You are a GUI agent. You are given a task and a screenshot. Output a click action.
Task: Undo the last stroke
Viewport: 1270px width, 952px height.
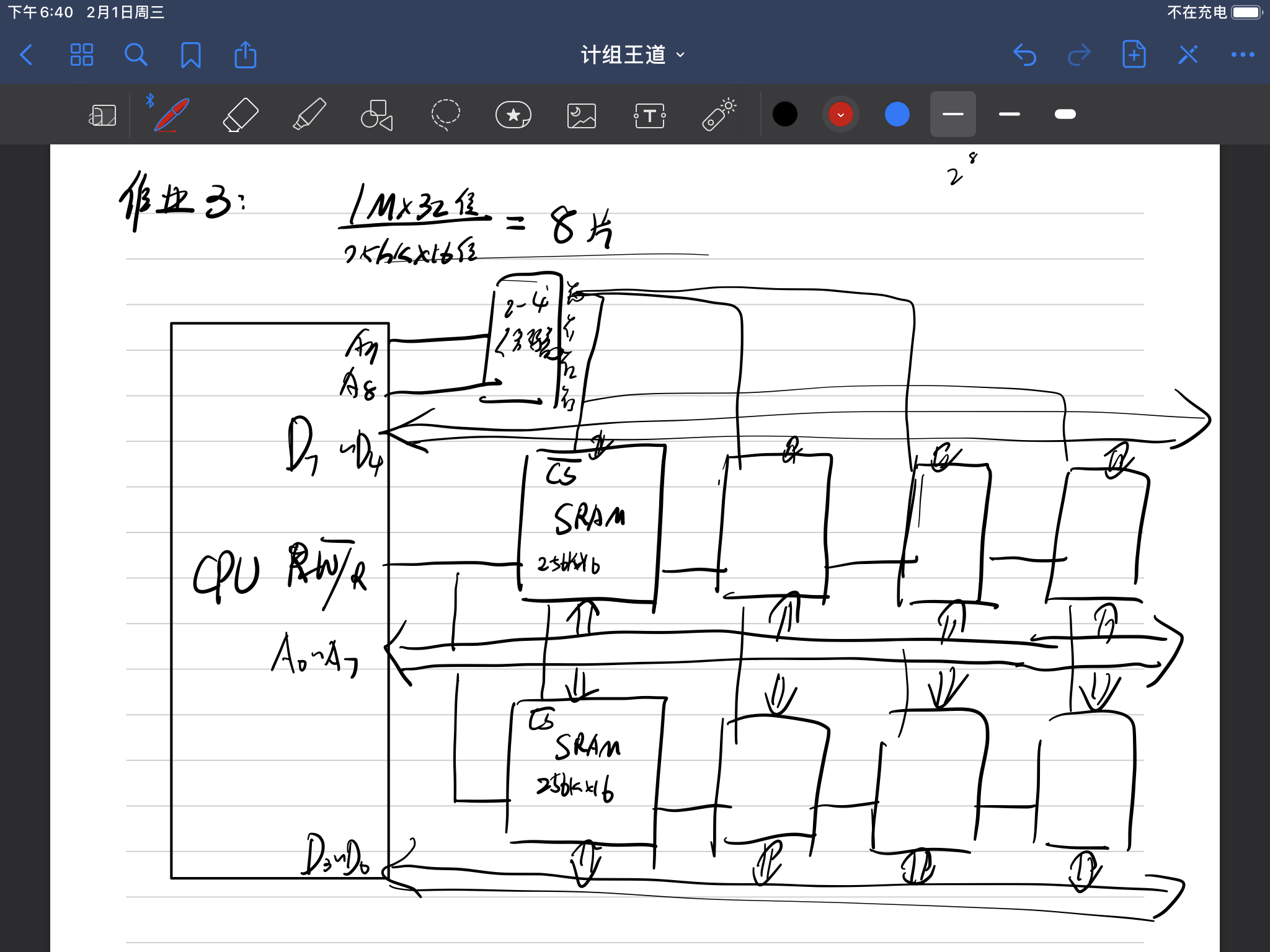1024,55
